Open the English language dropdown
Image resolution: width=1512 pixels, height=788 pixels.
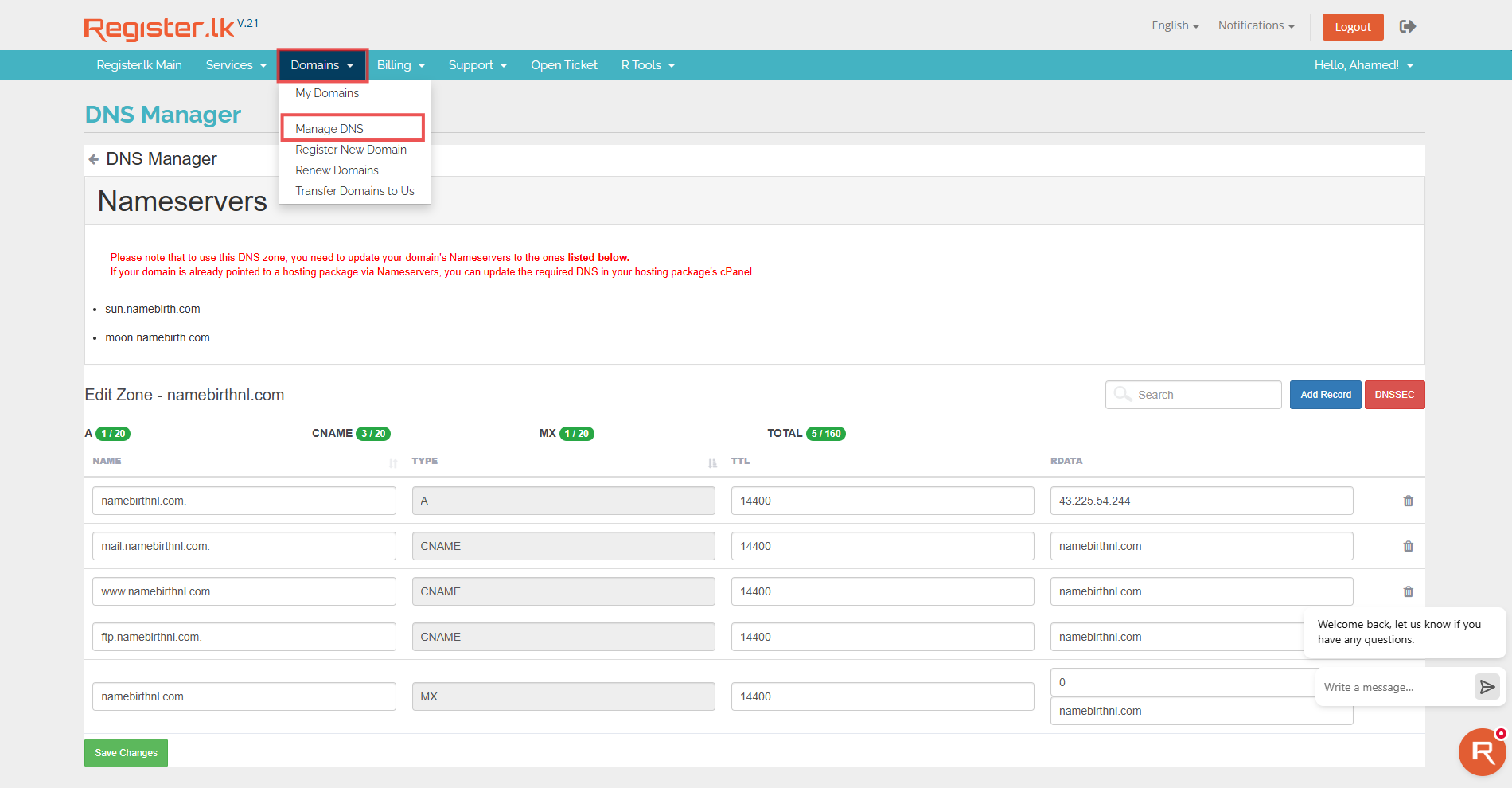1174,25
